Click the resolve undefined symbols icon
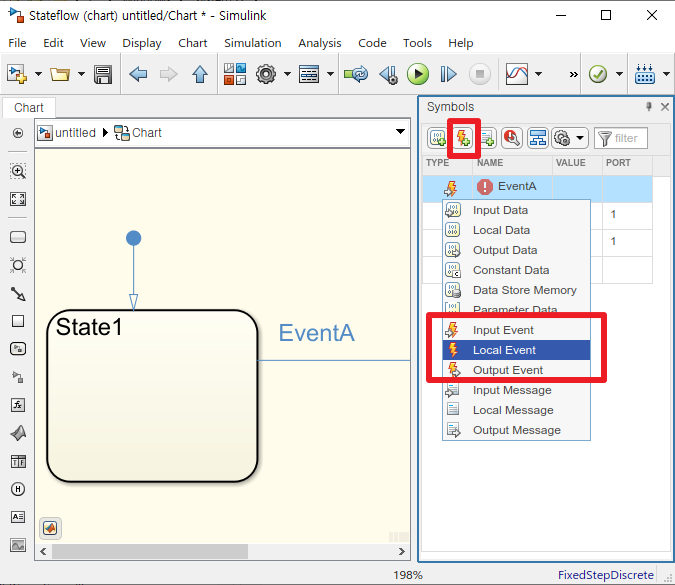This screenshot has width=675, height=585. pyautogui.click(x=512, y=138)
